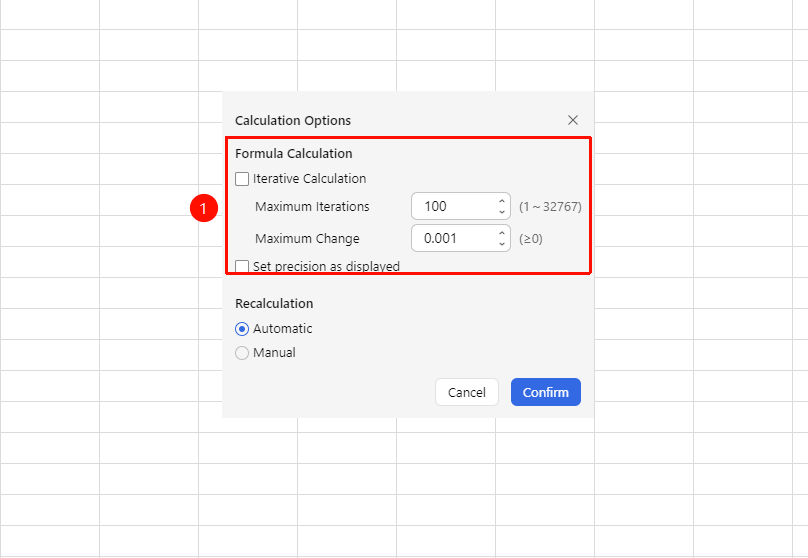Select Automatic recalculation radio button
The height and width of the screenshot is (558, 808).
(242, 329)
